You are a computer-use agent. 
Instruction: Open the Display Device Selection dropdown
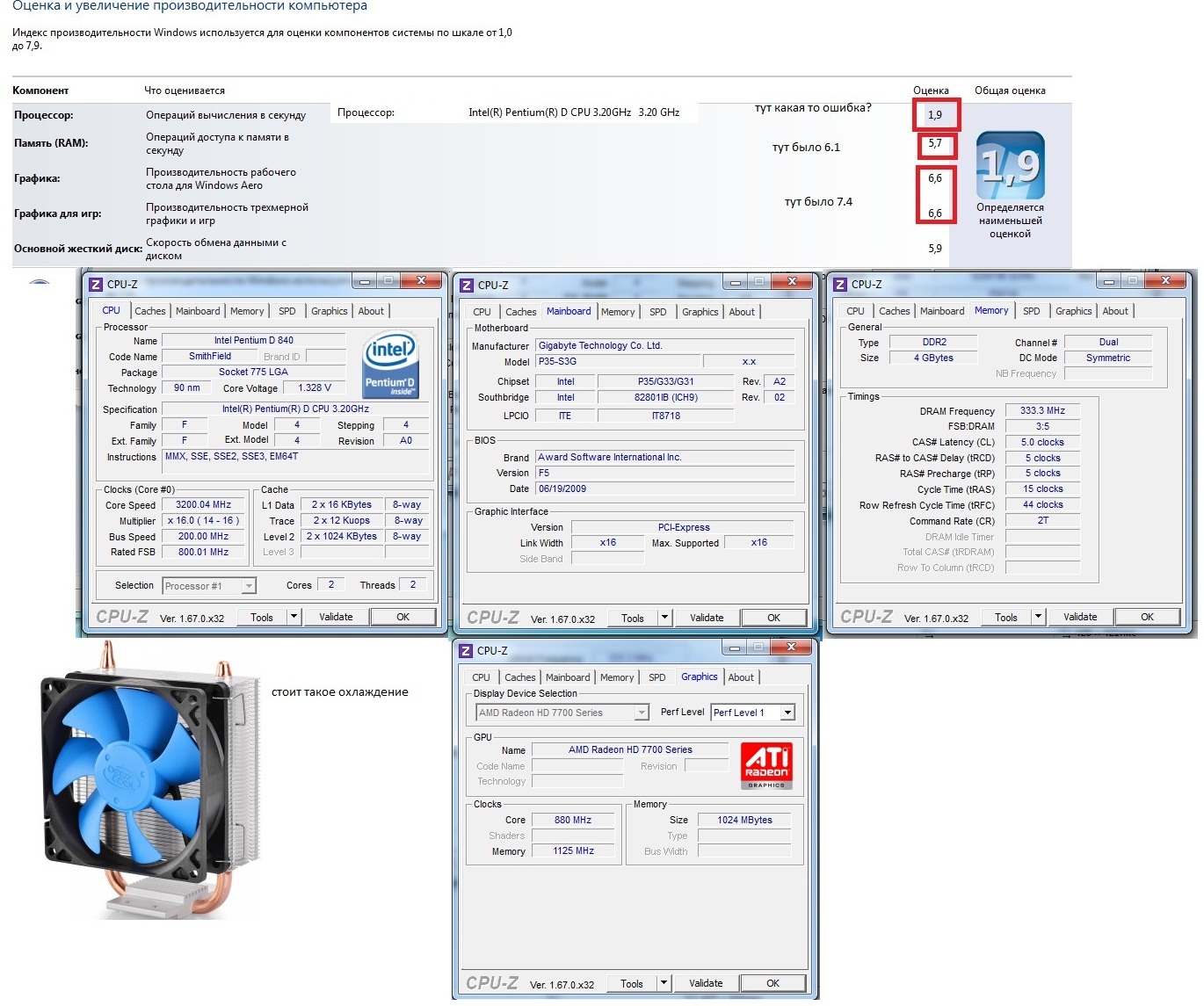(x=562, y=713)
